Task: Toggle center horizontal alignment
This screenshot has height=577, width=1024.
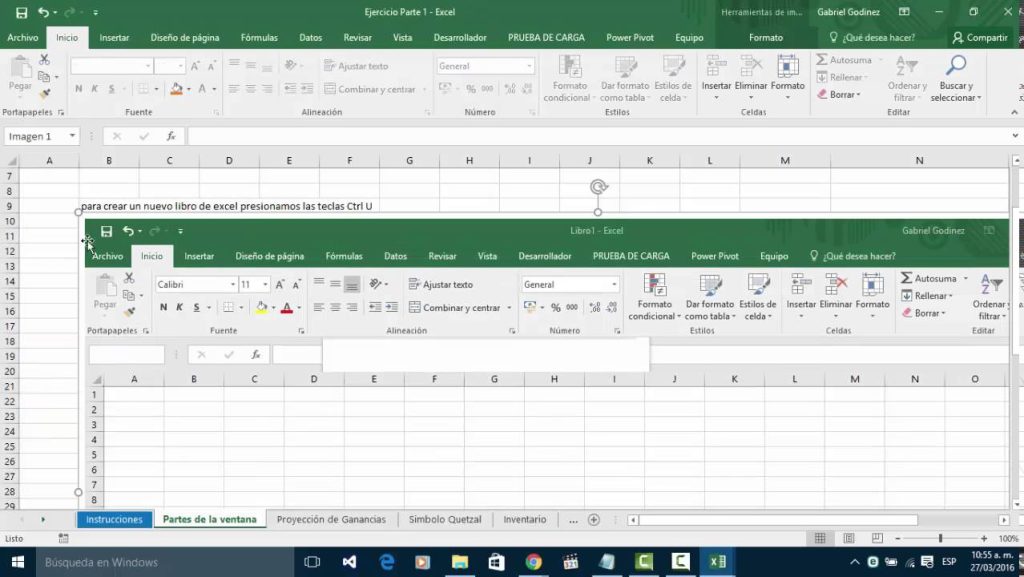Action: click(251, 89)
